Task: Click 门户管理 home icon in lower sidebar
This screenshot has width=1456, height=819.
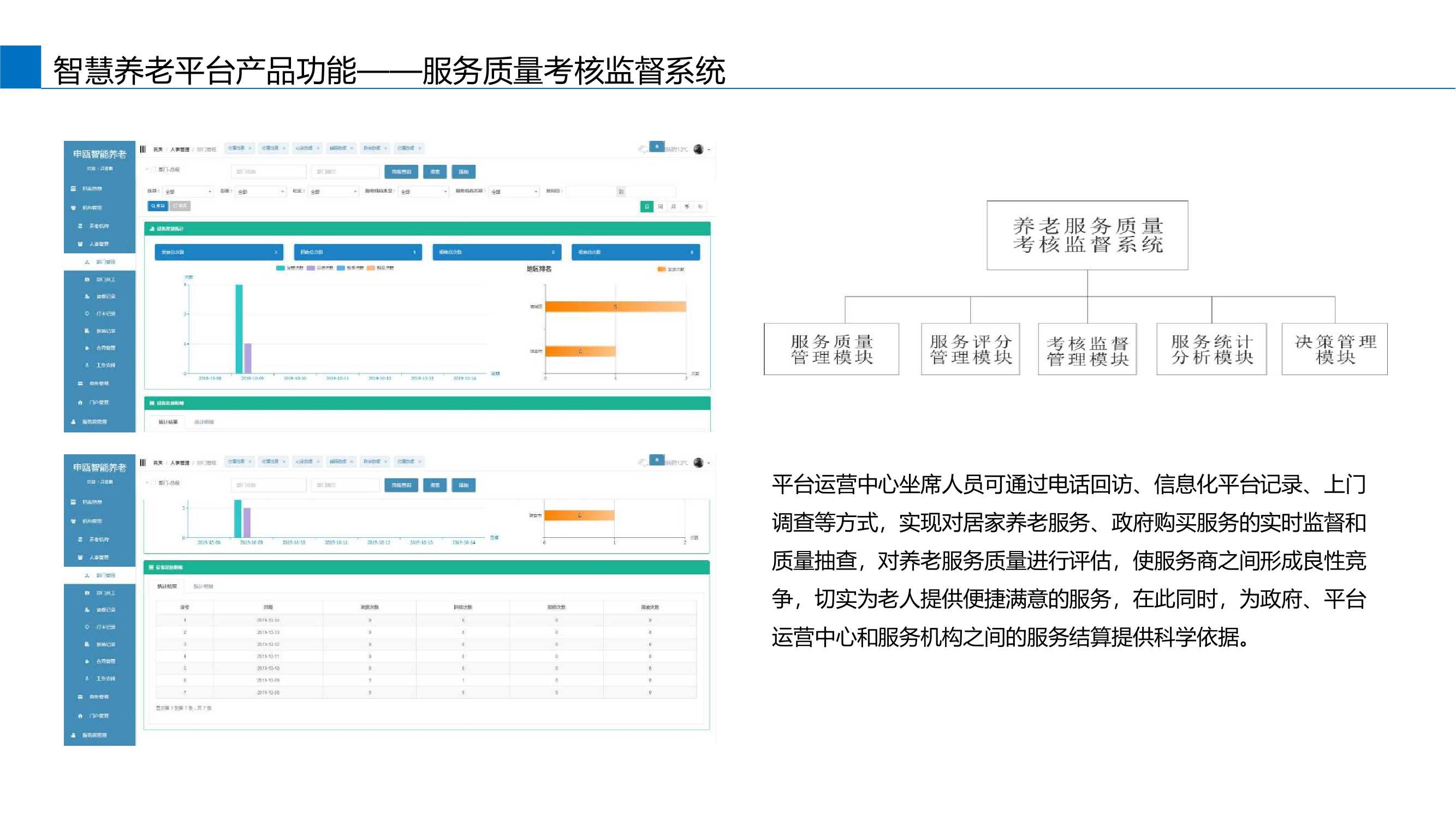Action: click(x=80, y=716)
